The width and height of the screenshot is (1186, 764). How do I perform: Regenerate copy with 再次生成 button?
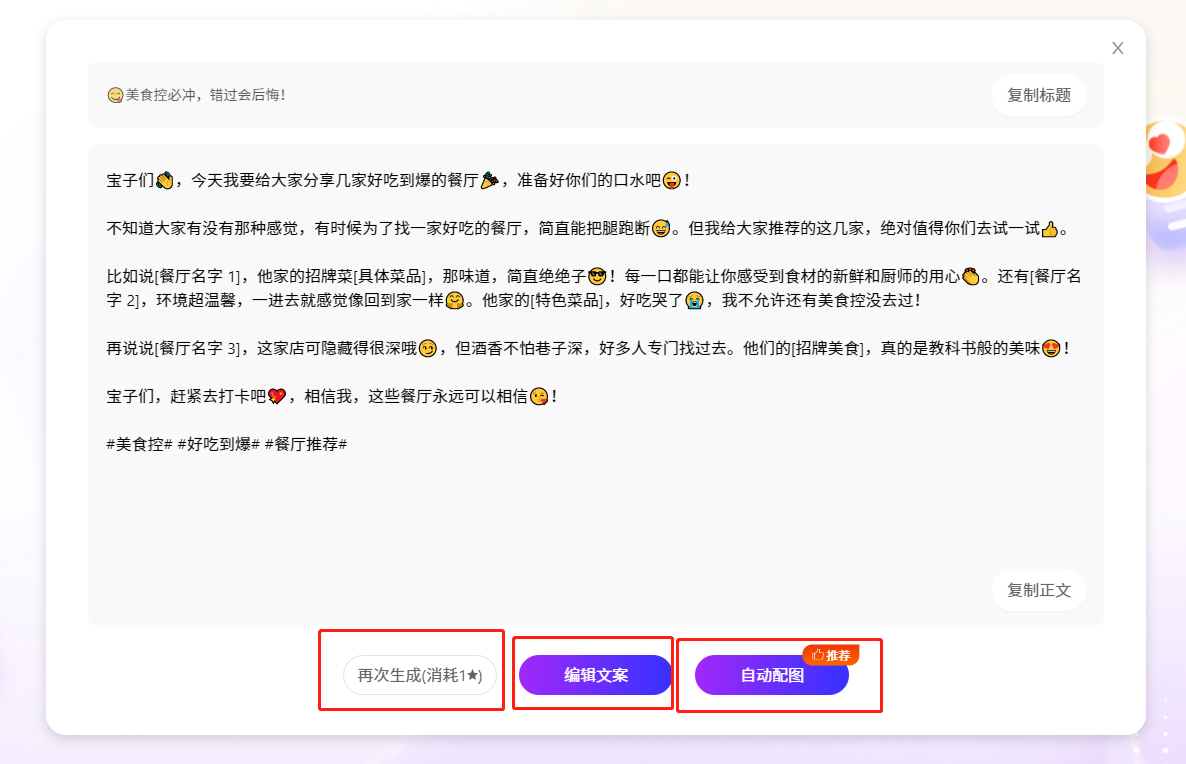click(419, 675)
